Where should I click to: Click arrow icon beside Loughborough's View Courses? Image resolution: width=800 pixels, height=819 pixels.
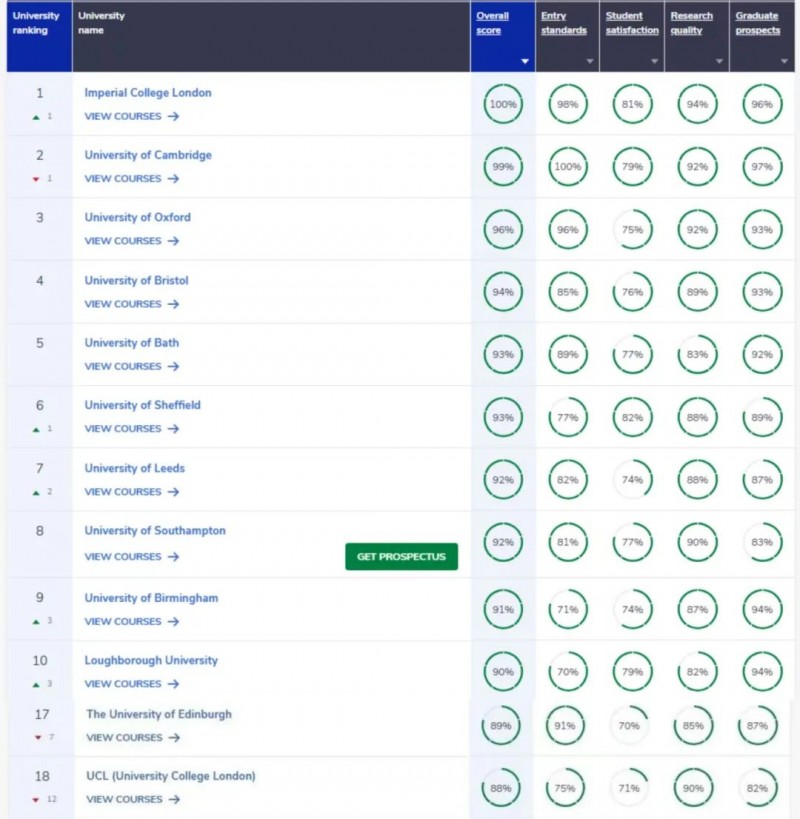click(174, 684)
